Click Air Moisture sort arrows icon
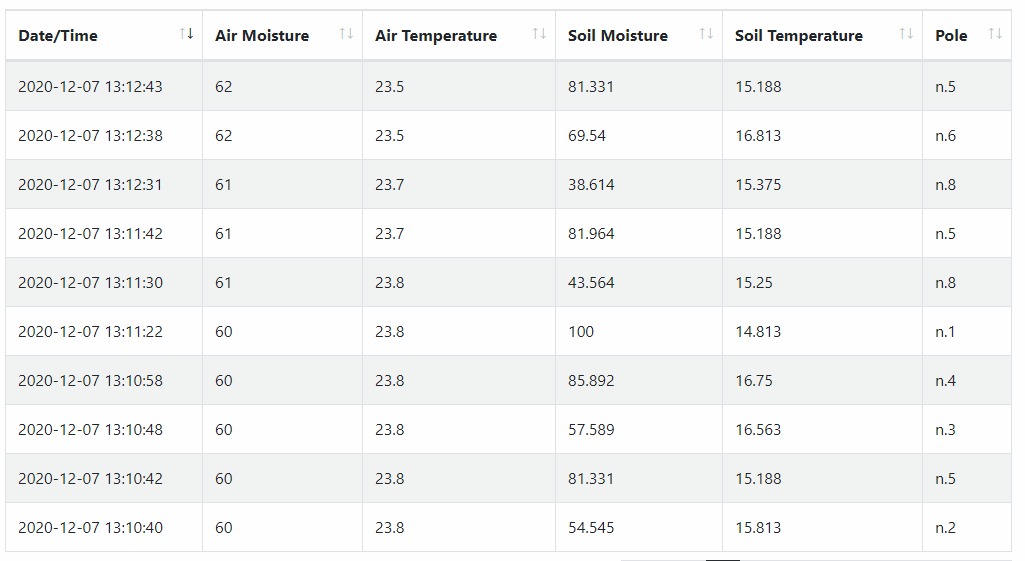Screen dimensions: 1025x561 (x=346, y=34)
